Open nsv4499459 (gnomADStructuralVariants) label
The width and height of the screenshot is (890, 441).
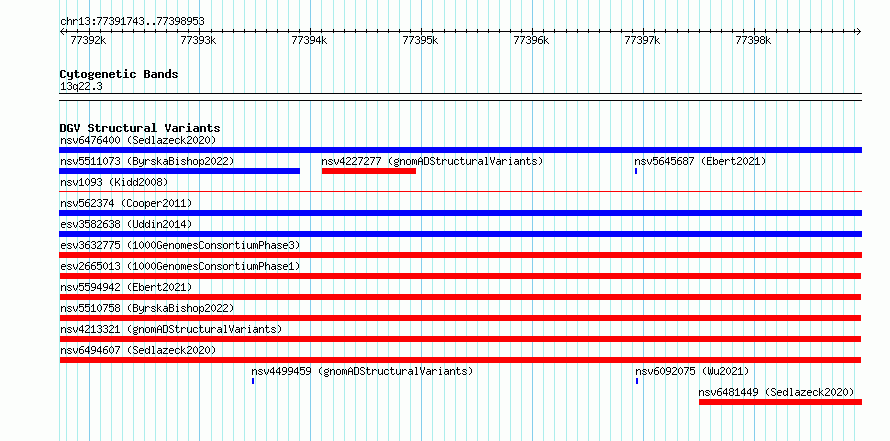click(x=362, y=371)
